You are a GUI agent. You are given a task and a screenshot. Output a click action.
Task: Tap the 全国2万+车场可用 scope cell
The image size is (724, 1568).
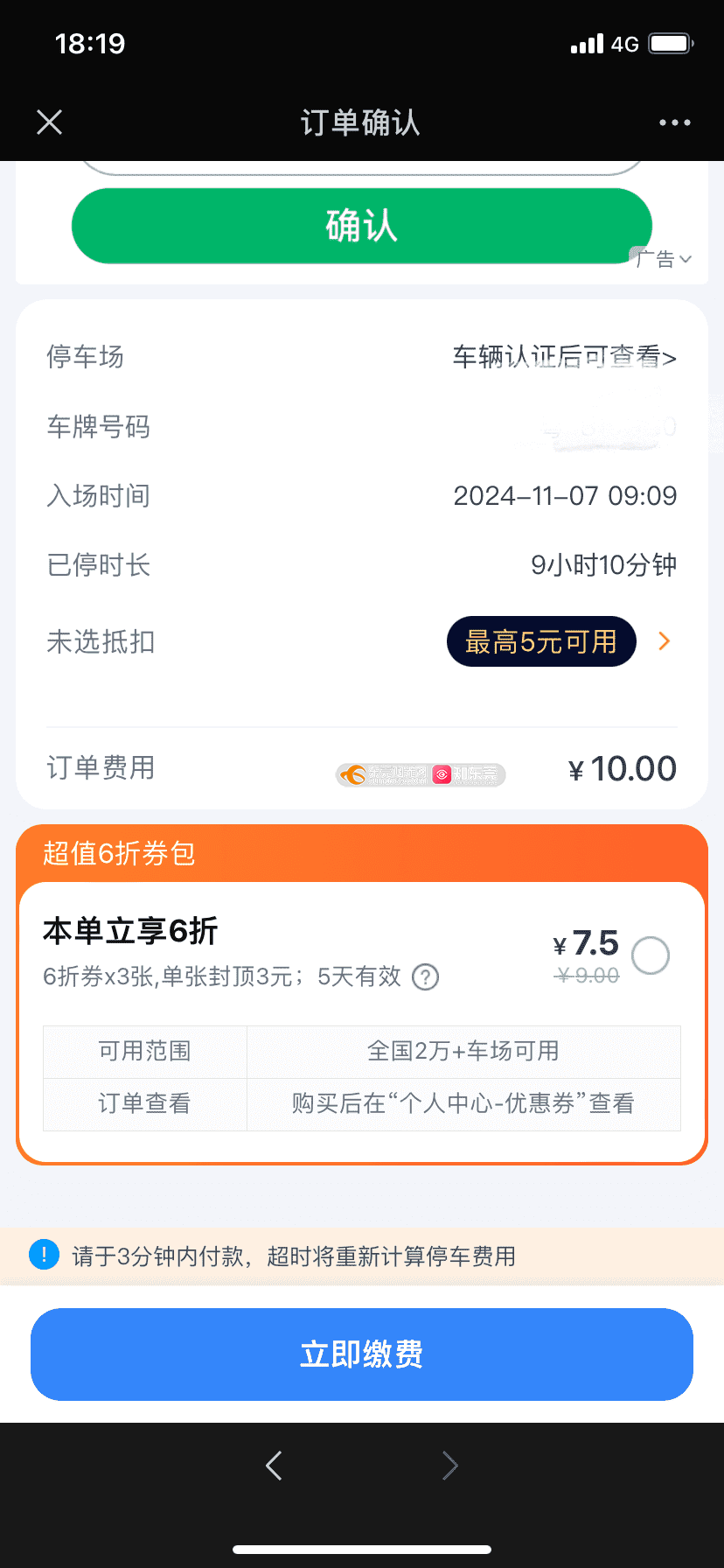click(463, 1051)
